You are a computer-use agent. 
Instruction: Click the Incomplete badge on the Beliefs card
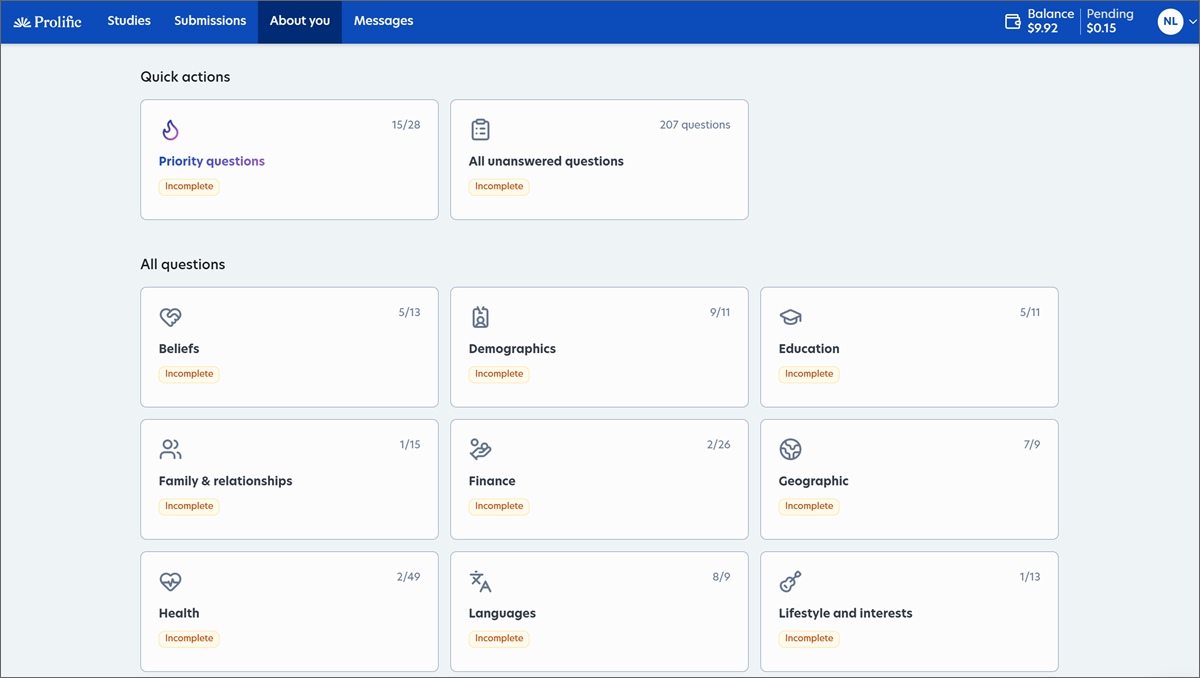coord(188,373)
